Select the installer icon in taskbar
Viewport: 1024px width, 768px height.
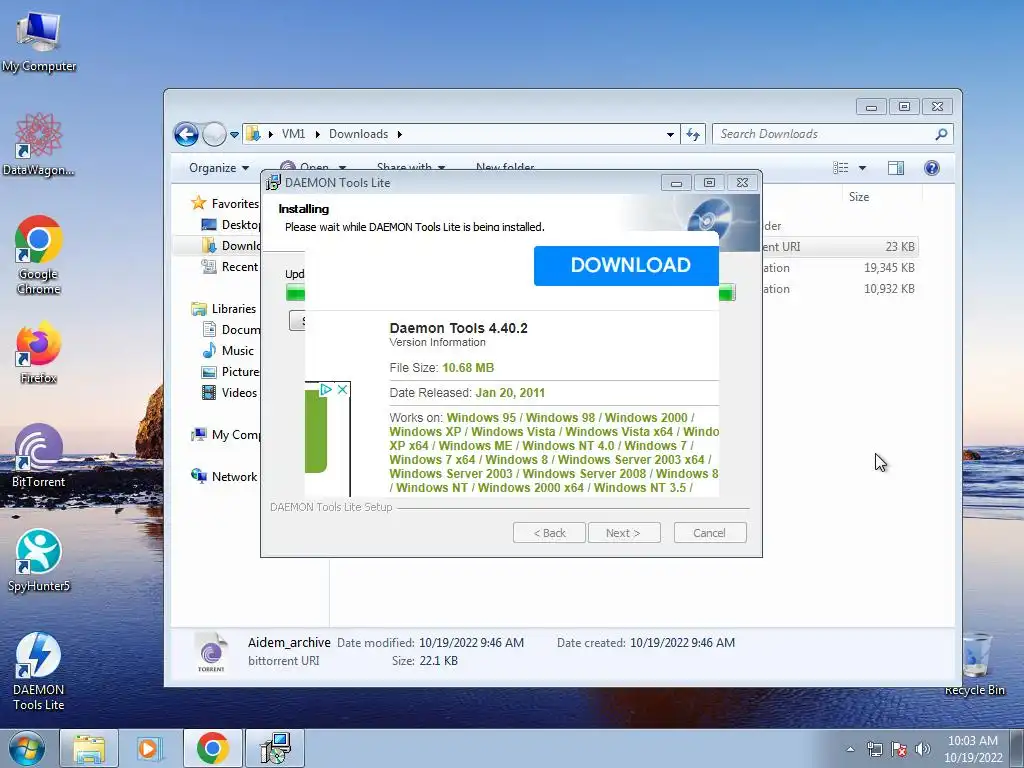pyautogui.click(x=274, y=748)
